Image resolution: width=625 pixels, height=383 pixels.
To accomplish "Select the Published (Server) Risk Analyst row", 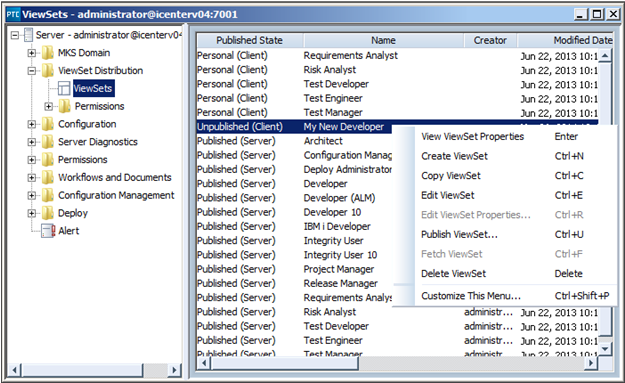I will (397, 312).
